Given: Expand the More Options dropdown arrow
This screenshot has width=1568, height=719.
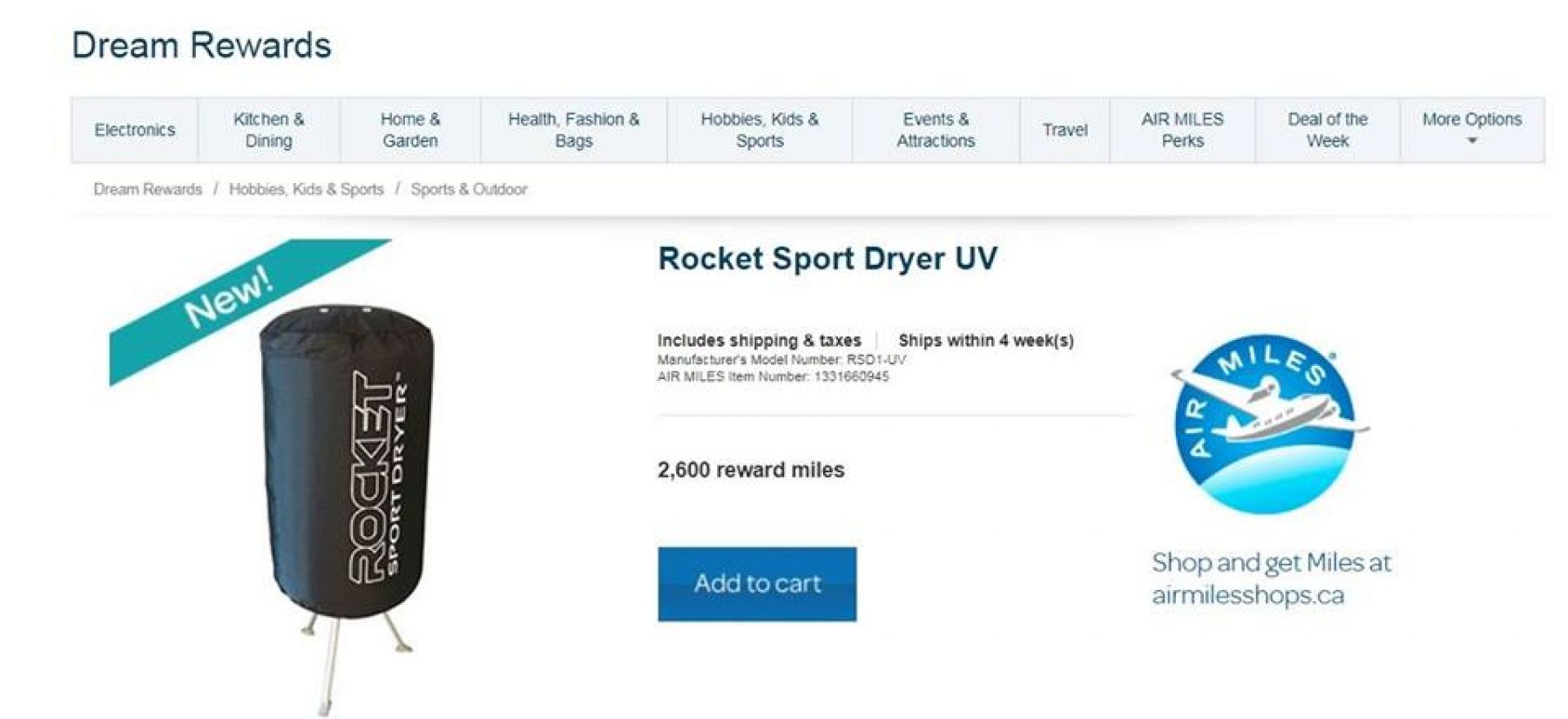Looking at the screenshot, I should [1471, 141].
